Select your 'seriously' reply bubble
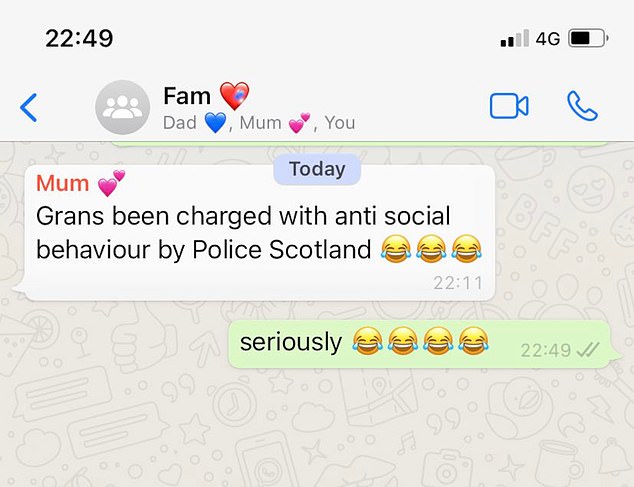This screenshot has width=634, height=487. click(x=421, y=344)
